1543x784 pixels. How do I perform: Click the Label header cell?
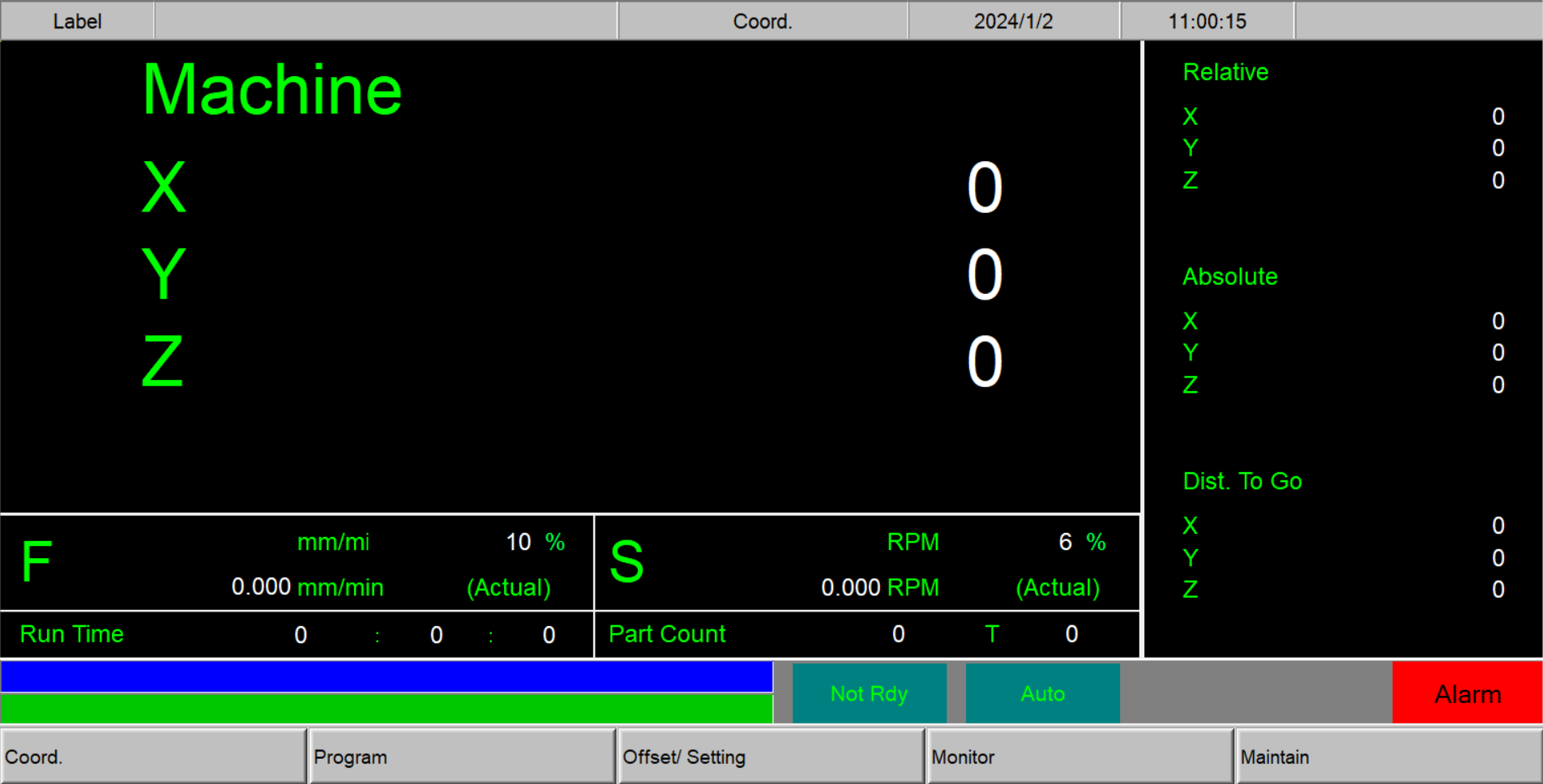pos(77,21)
